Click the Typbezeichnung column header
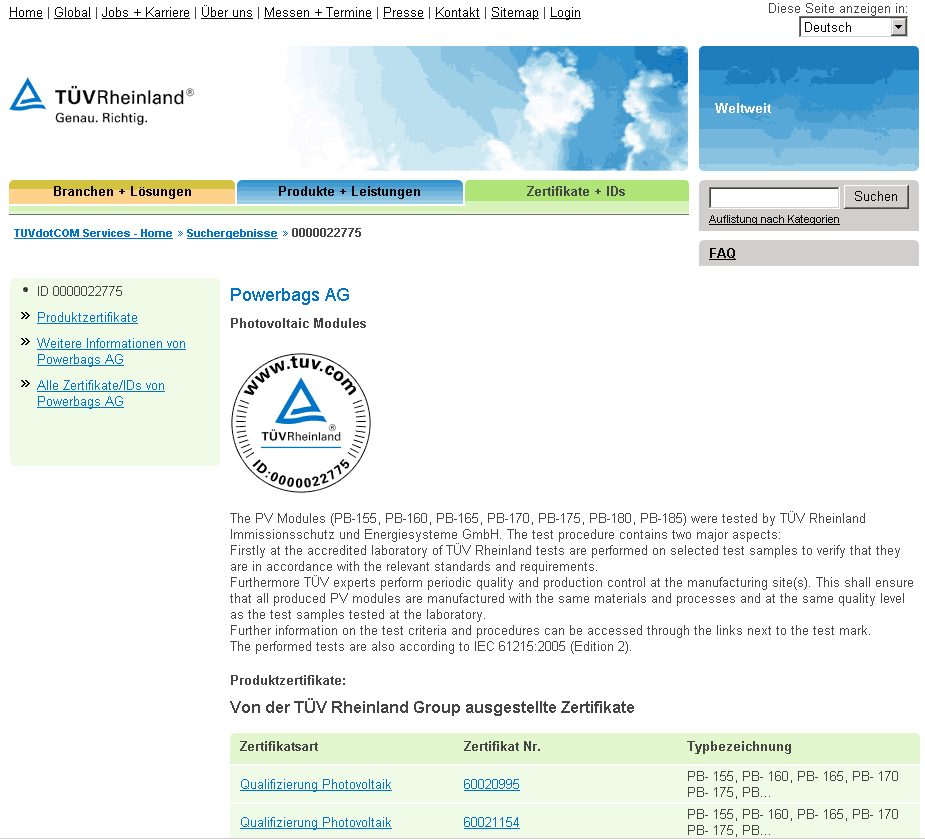 click(739, 746)
